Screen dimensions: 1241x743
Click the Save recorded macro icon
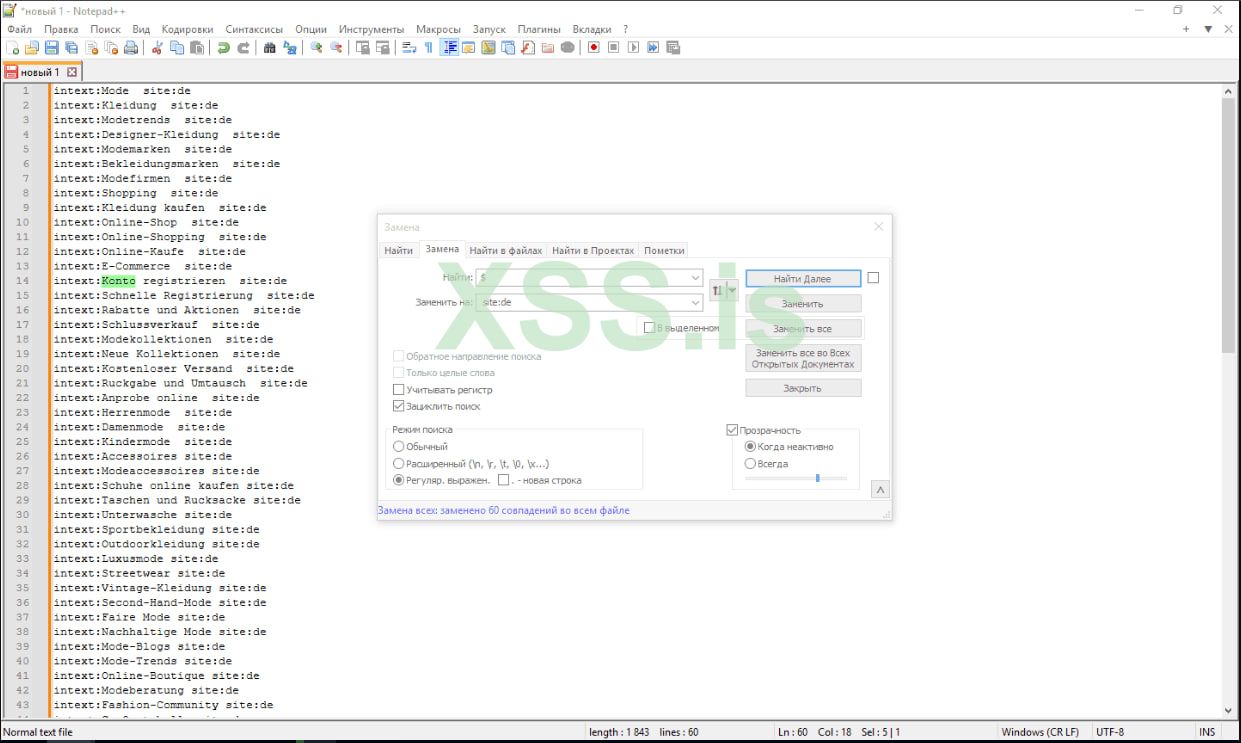tap(673, 47)
